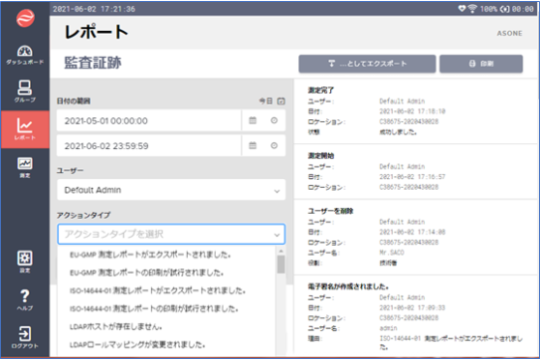Click the battery 100% indicator in top bar
Viewport: 540px width, 360px height.
tap(489, 9)
